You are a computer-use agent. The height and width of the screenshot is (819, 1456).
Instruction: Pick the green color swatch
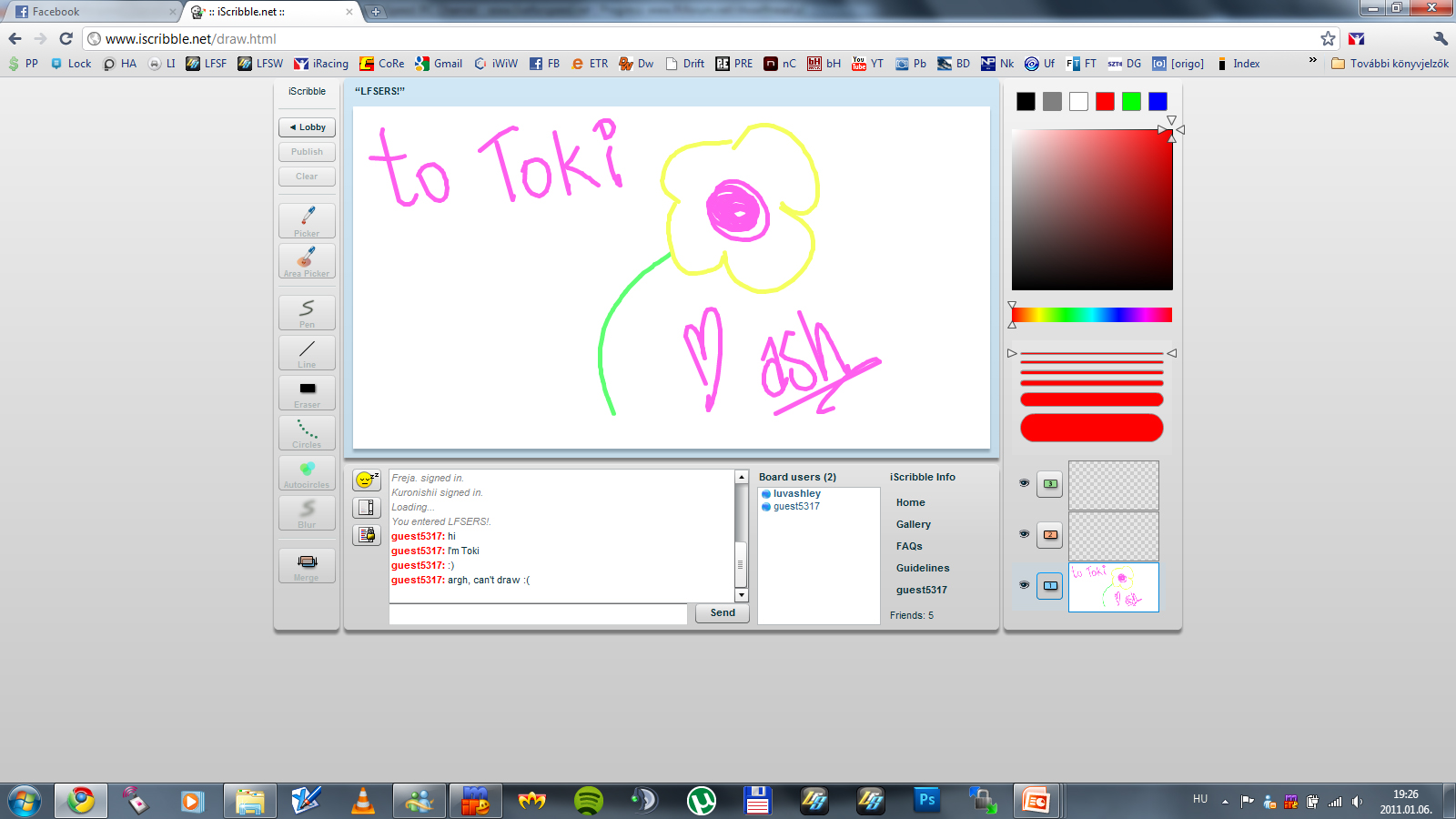point(1131,102)
